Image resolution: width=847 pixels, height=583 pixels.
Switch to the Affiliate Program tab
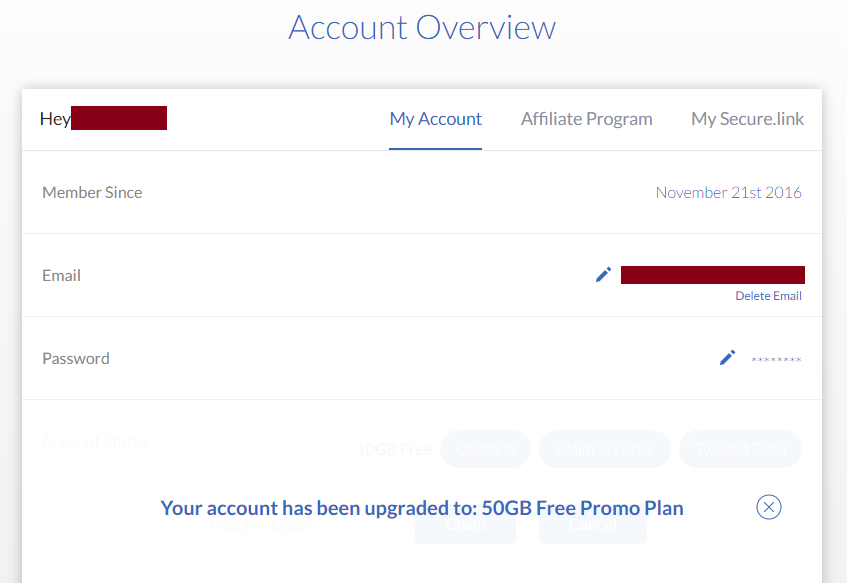586,119
